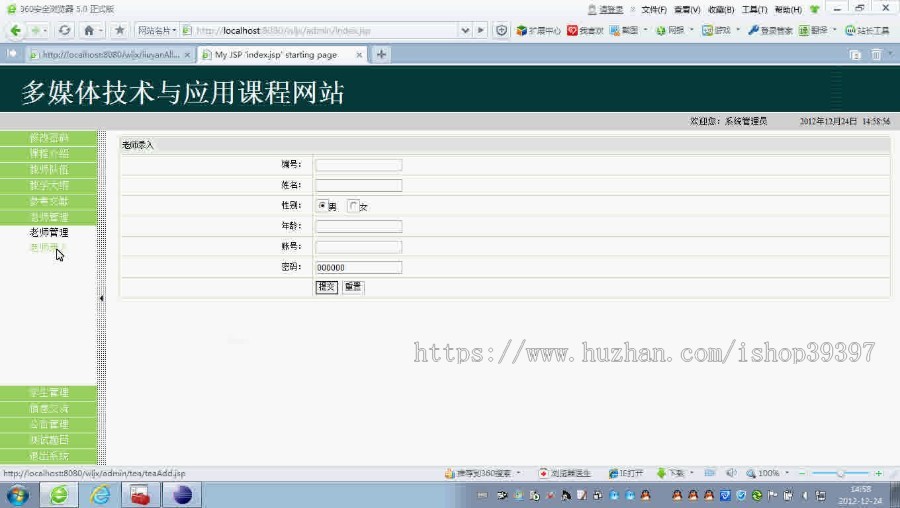Click the green zoom plus button
This screenshot has height=508, width=900.
(x=878, y=473)
